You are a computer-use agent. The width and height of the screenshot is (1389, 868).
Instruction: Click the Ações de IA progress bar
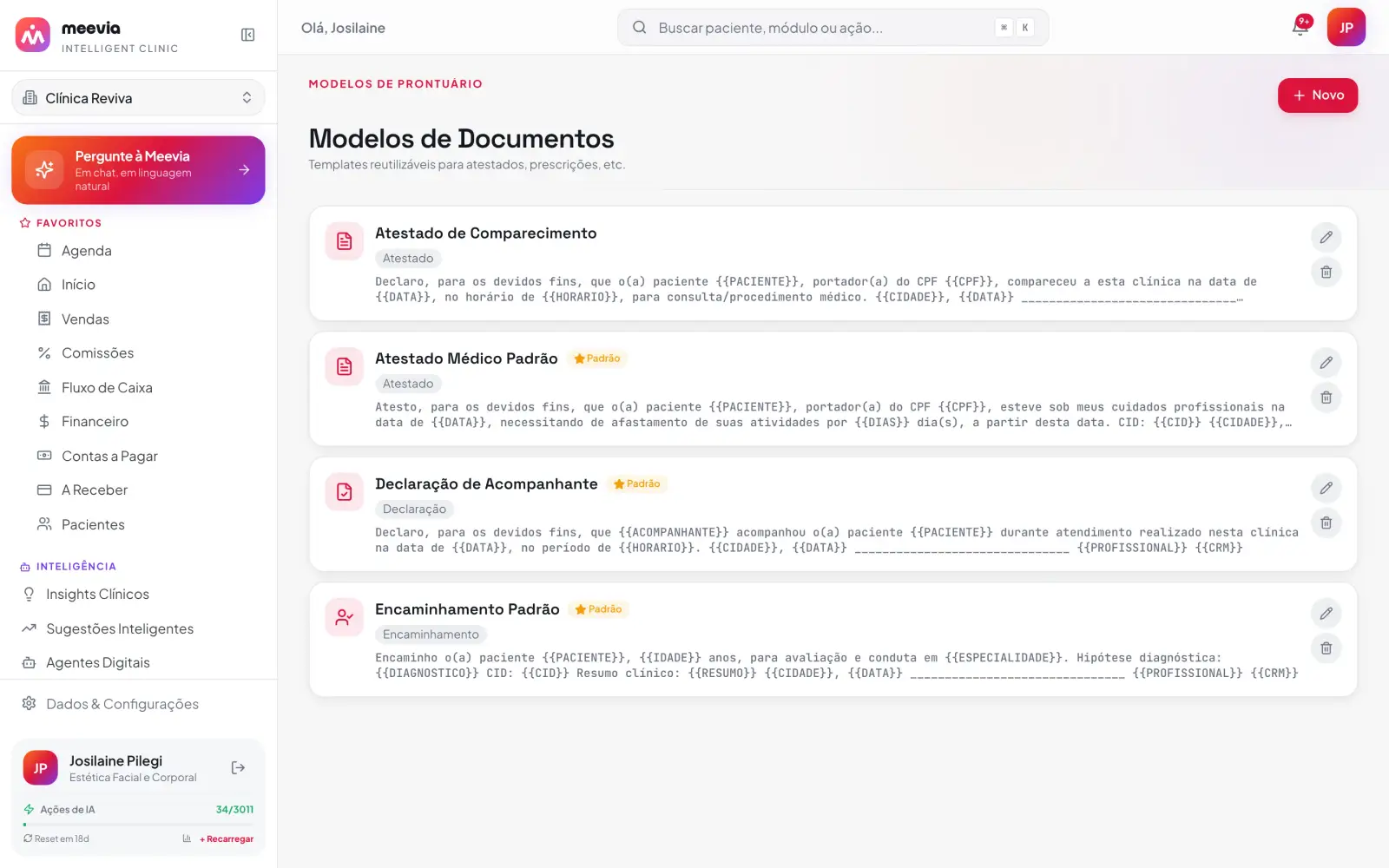coord(138,825)
